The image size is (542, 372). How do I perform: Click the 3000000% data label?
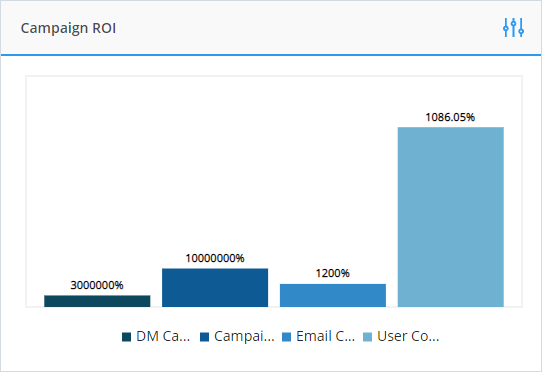coord(97,285)
